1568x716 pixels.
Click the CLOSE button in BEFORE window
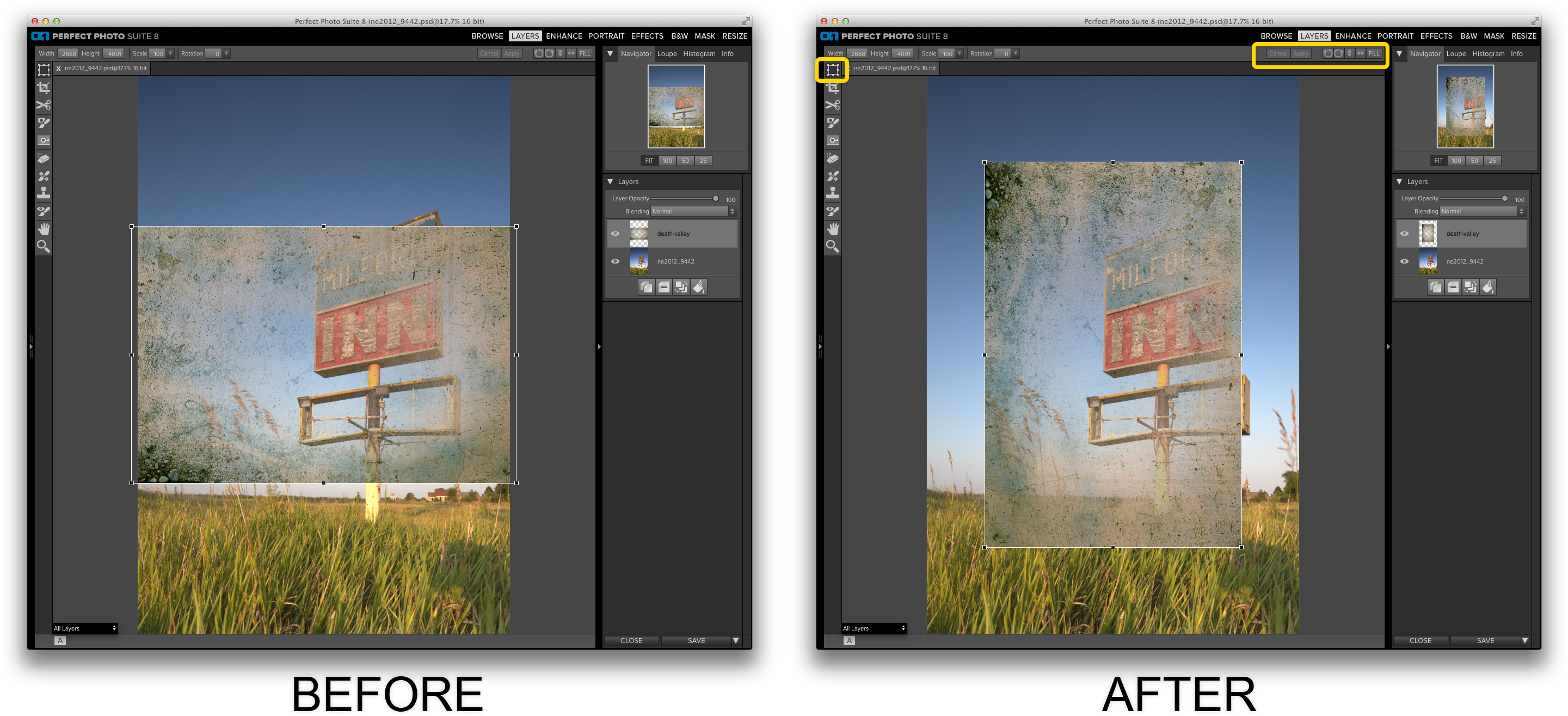coord(631,640)
